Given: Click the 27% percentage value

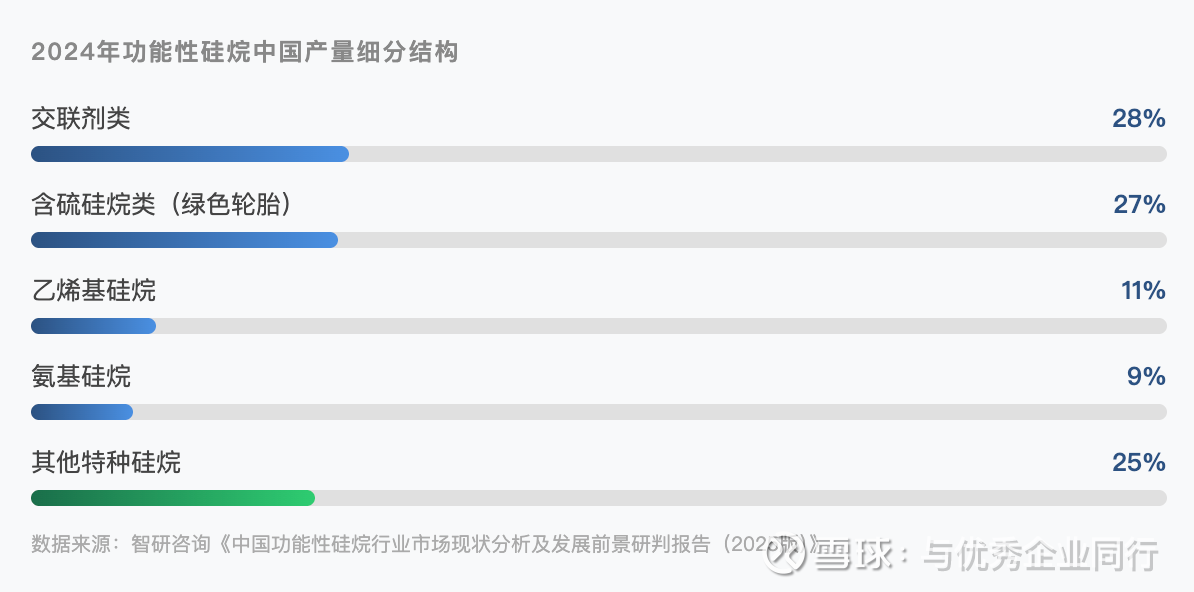Looking at the screenshot, I should (1139, 205).
